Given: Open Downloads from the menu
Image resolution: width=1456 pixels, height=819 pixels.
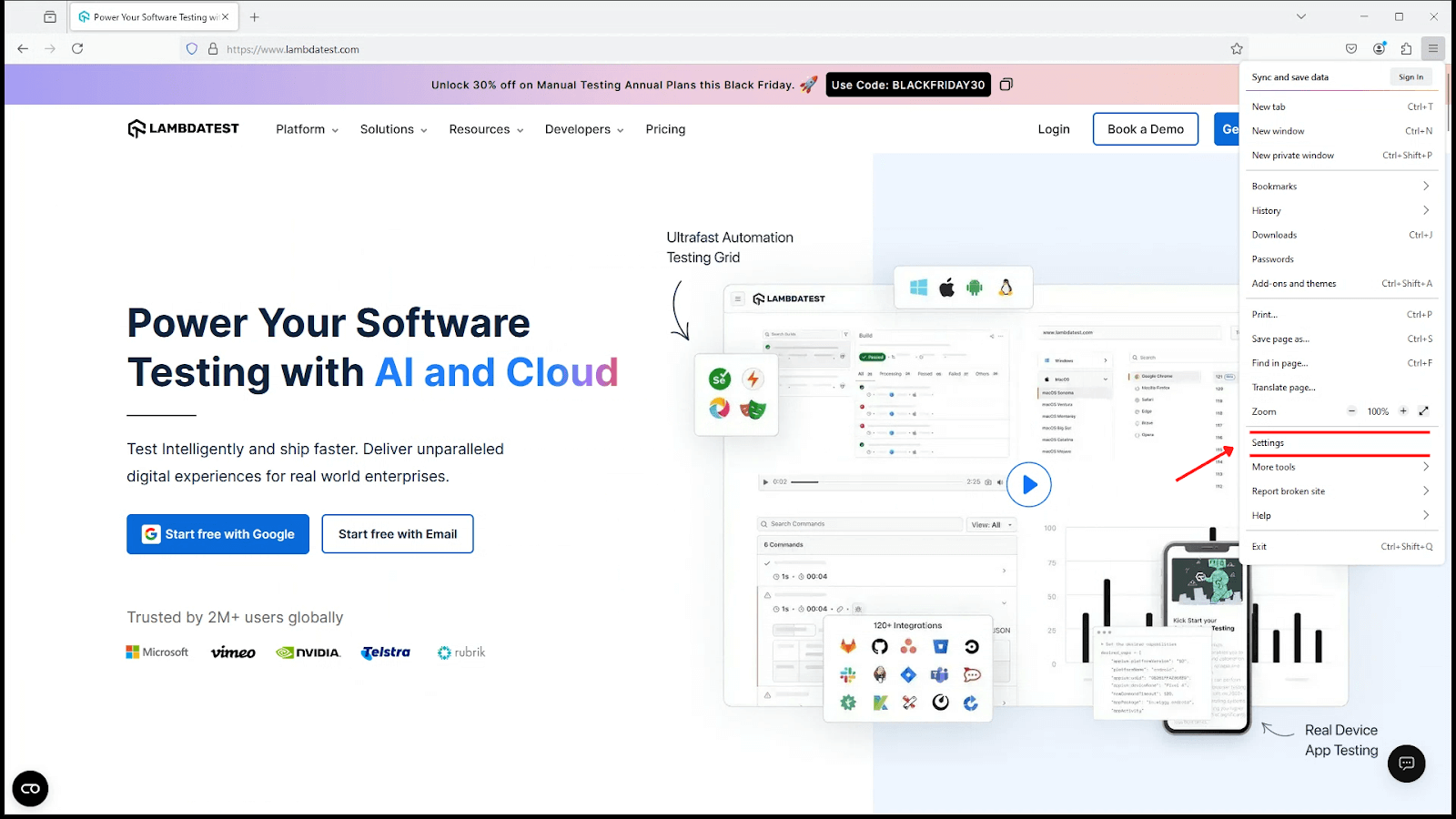Looking at the screenshot, I should click(x=1341, y=235).
